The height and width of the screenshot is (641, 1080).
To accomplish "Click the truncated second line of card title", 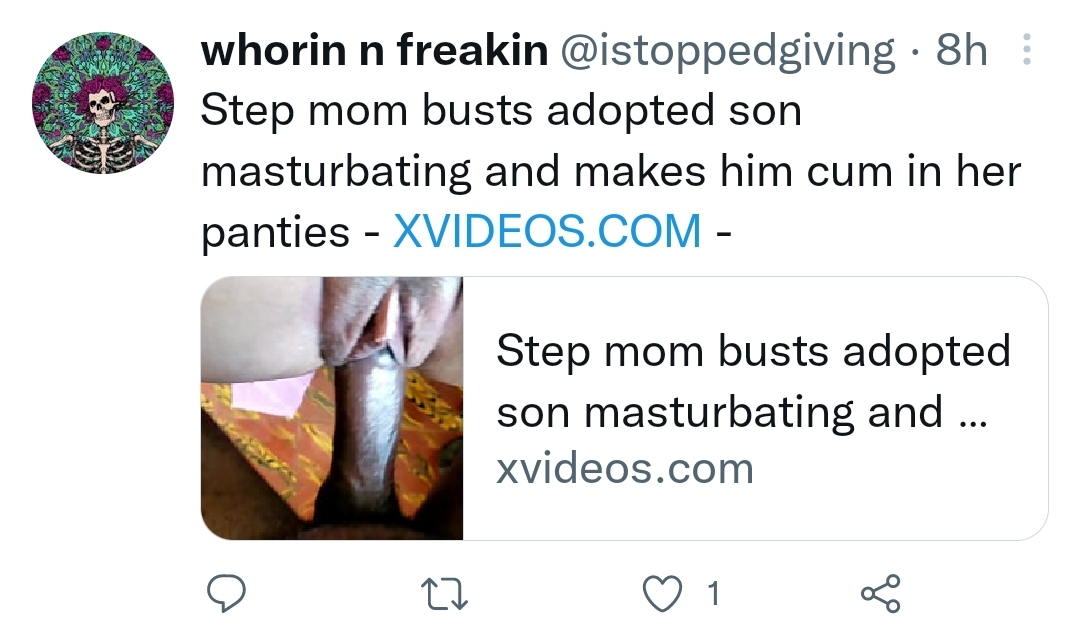I will 742,412.
